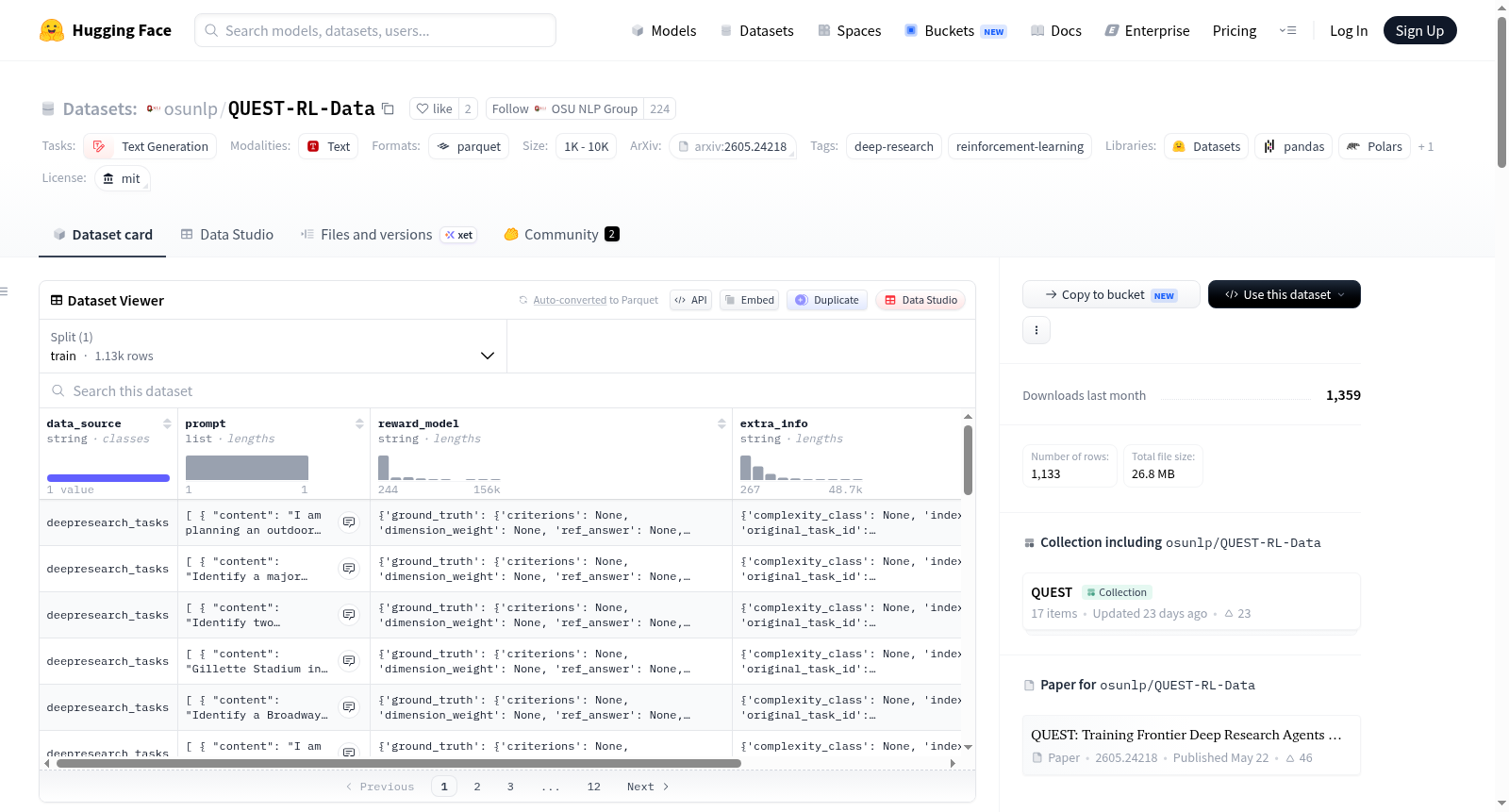Click the Embed button
The image size is (1509, 812).
pos(749,300)
